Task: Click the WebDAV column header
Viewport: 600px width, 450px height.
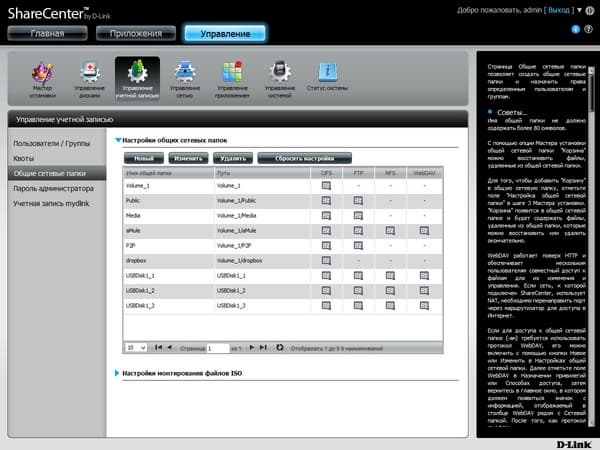Action: coord(424,173)
